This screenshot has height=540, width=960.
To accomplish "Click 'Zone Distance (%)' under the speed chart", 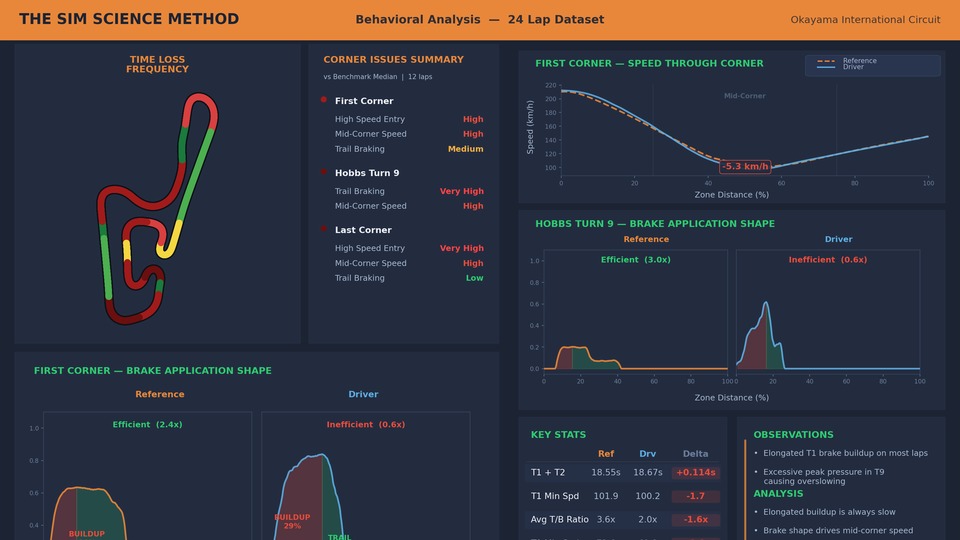I will tap(732, 195).
